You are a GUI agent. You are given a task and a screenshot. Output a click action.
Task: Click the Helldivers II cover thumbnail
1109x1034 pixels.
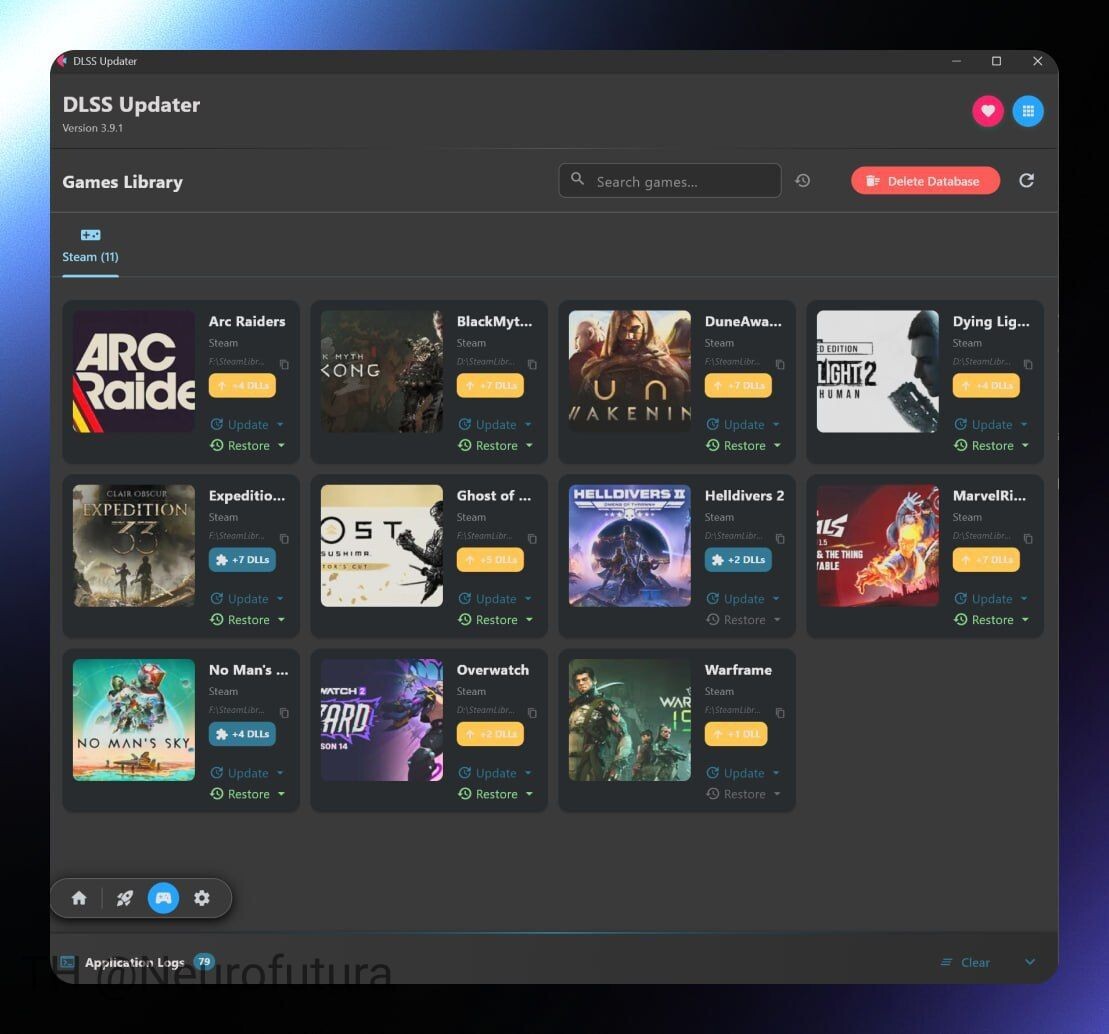629,545
